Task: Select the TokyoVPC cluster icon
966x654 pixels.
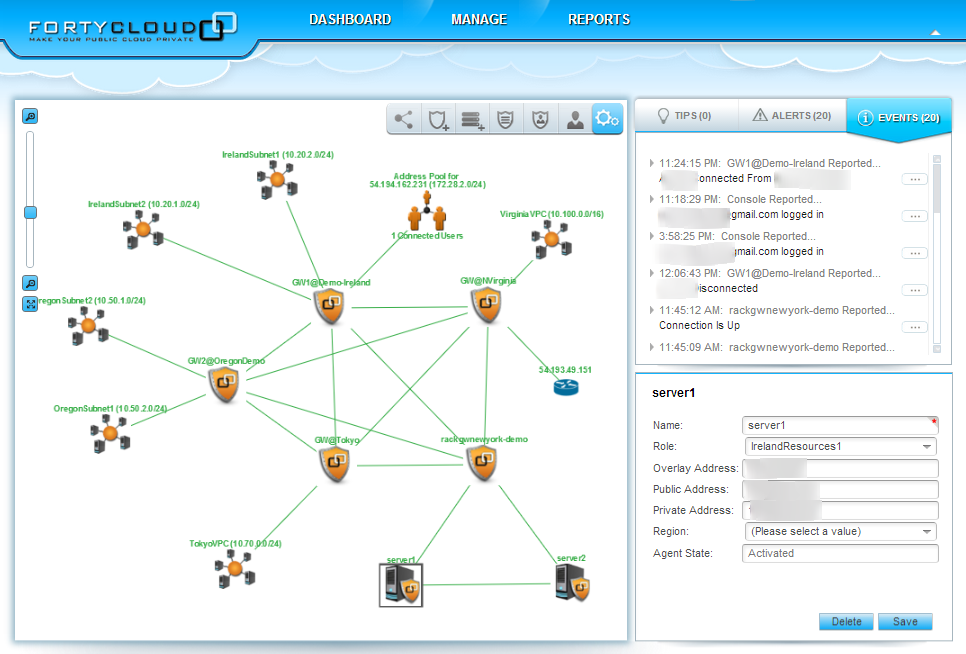Action: (235, 568)
